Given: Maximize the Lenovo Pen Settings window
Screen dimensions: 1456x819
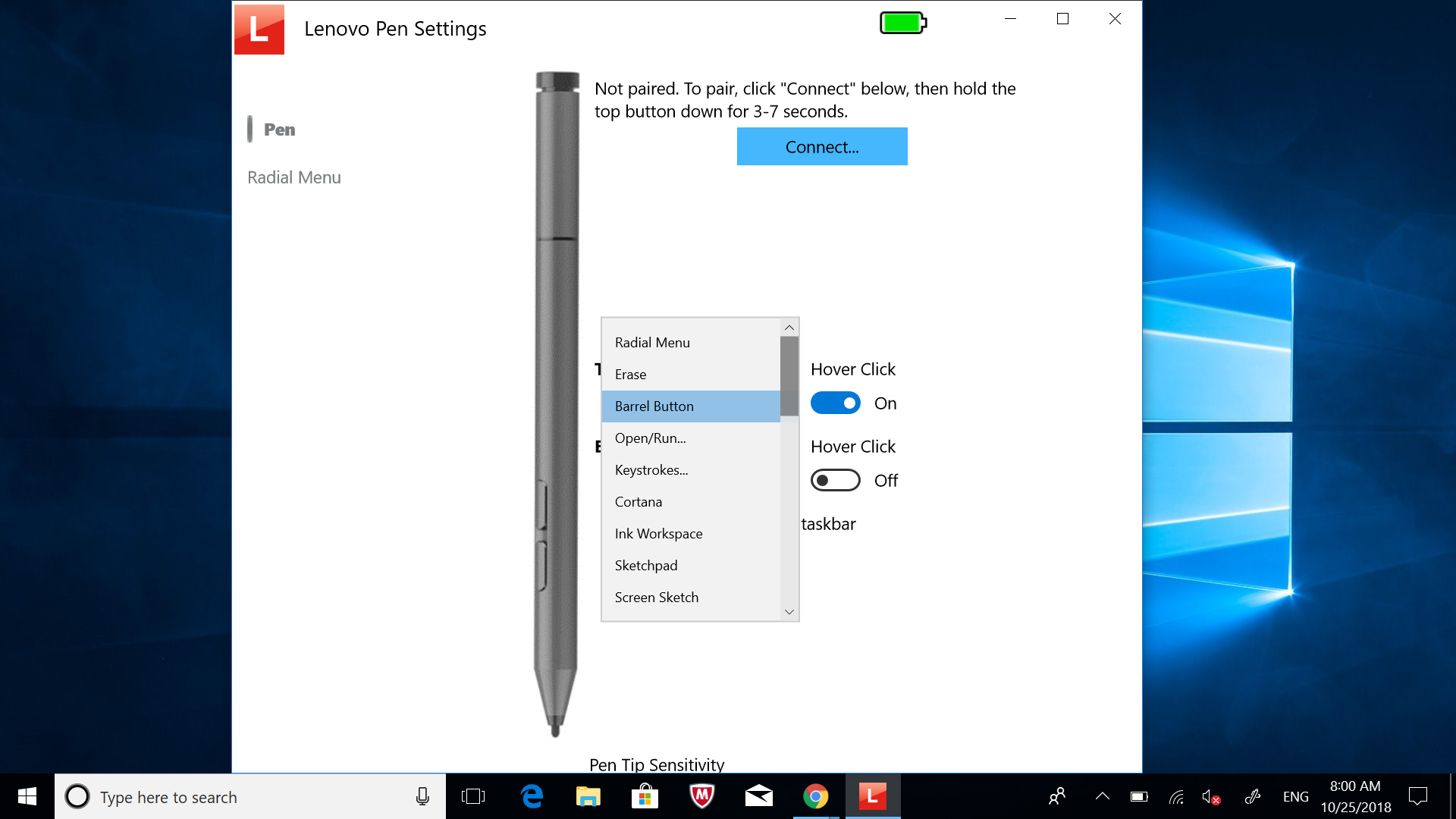Looking at the screenshot, I should [1062, 19].
